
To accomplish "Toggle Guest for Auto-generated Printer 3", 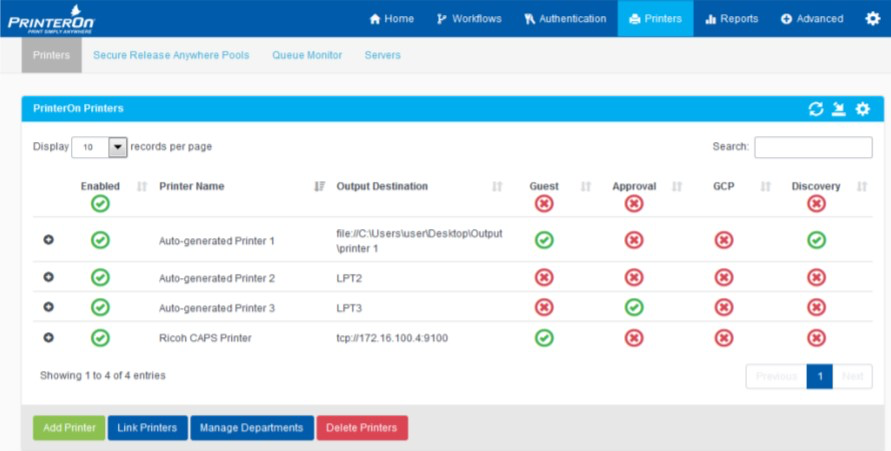I will click(x=544, y=307).
